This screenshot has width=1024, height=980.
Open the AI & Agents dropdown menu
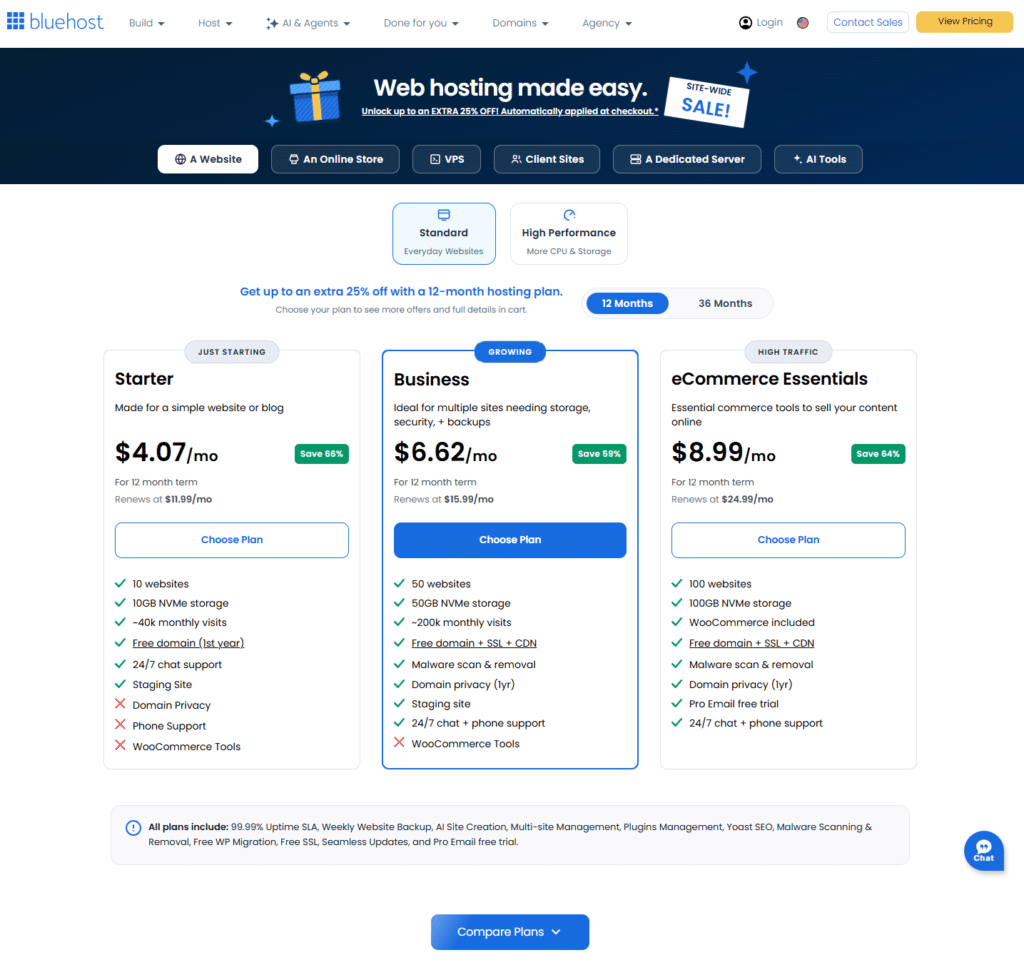click(x=308, y=24)
